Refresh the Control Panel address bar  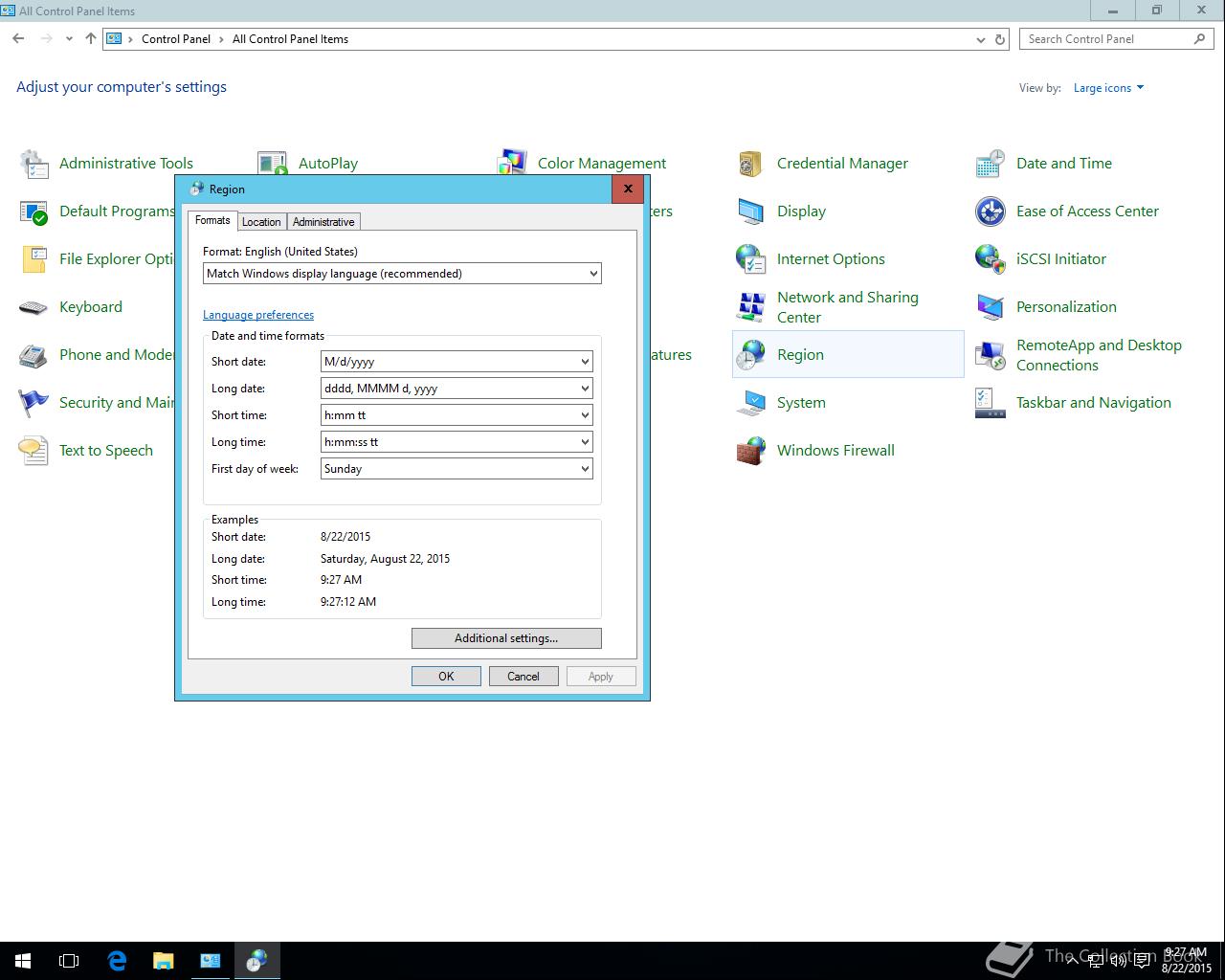point(1000,39)
